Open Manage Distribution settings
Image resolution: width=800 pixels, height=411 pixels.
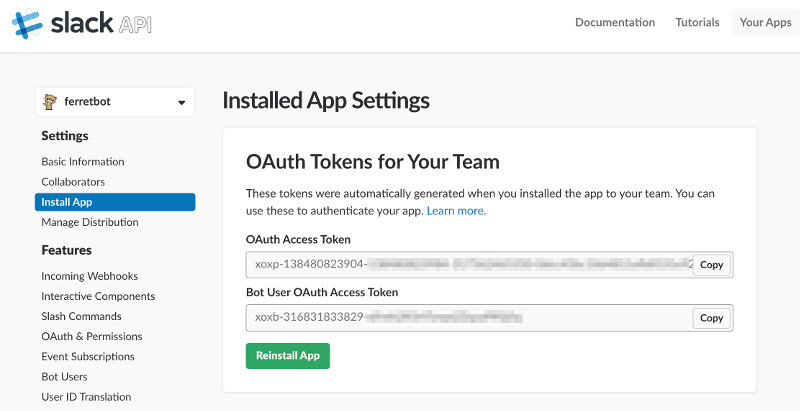click(x=90, y=222)
